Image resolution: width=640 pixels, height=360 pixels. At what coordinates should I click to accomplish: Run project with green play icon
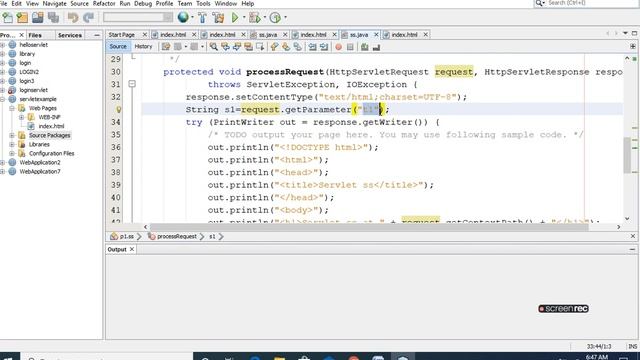pos(235,18)
